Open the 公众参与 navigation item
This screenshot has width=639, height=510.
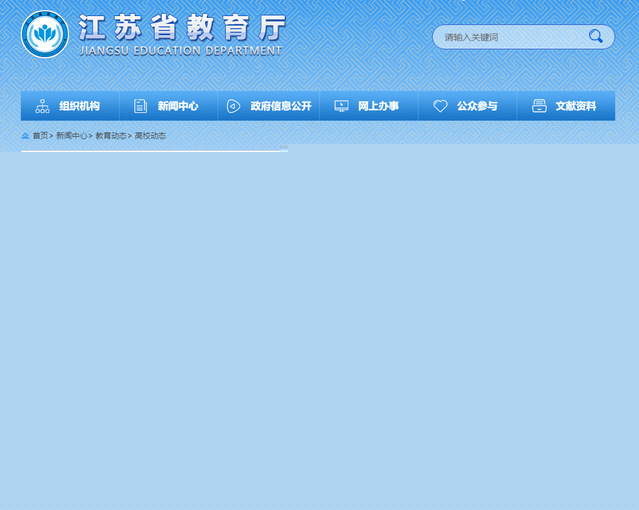click(477, 106)
